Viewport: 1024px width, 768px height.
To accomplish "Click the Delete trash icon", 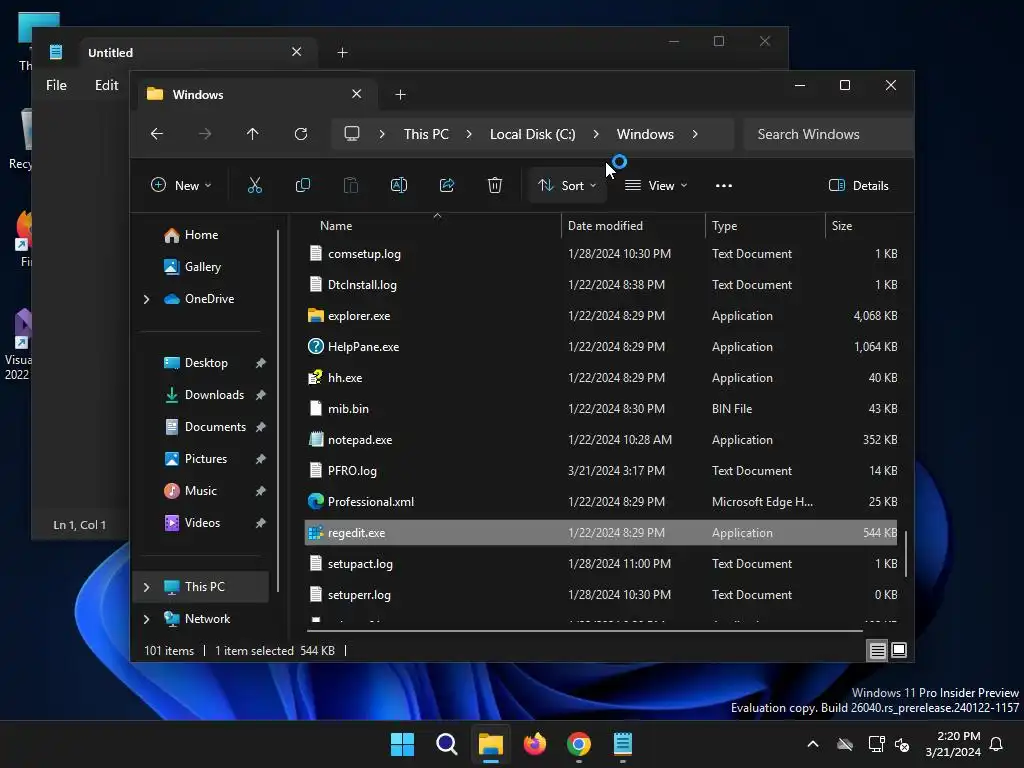I will tap(495, 185).
